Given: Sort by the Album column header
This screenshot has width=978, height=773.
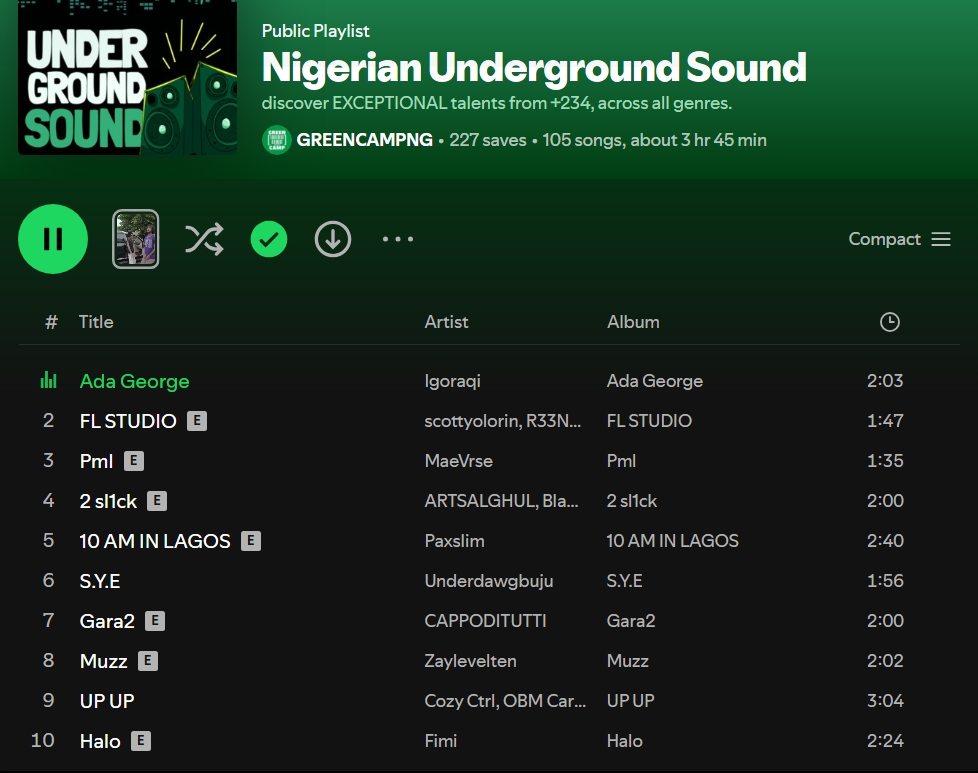Looking at the screenshot, I should (x=633, y=322).
